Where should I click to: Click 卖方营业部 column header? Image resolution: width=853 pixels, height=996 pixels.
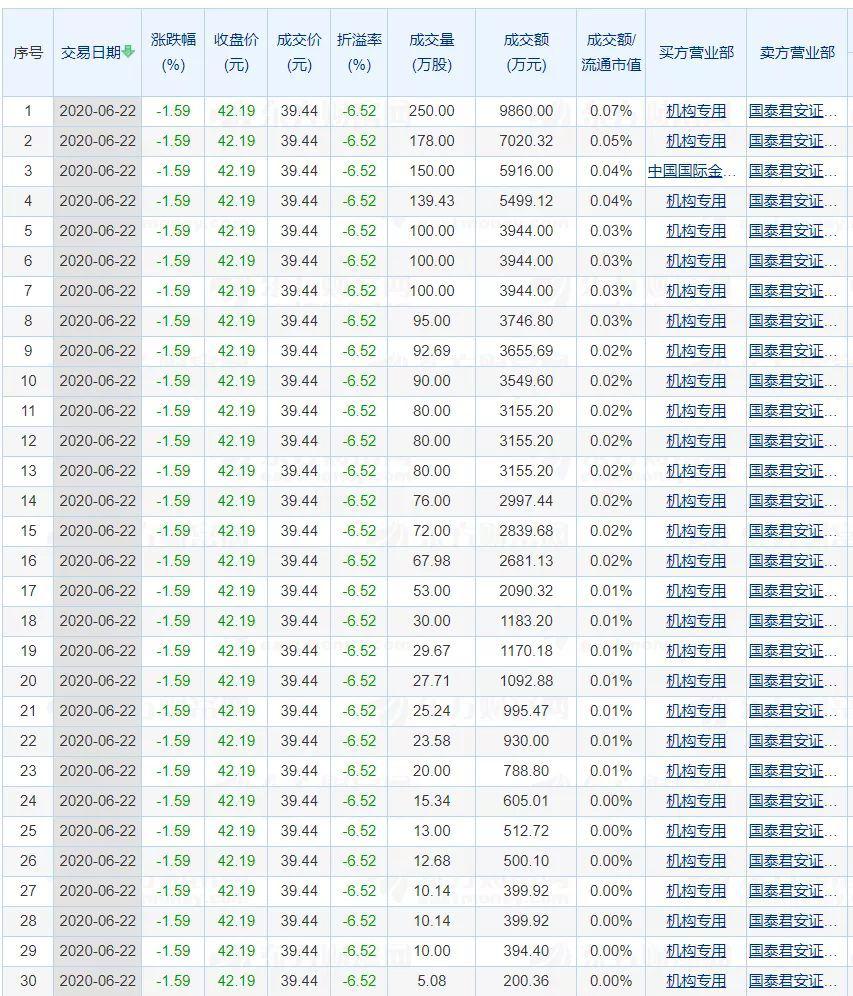[797, 53]
